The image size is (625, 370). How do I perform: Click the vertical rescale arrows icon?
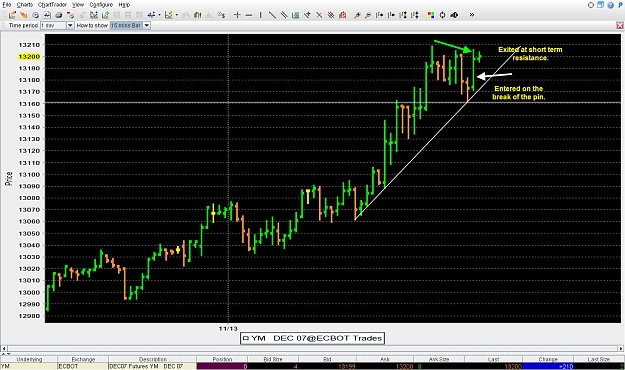[x=403, y=15]
